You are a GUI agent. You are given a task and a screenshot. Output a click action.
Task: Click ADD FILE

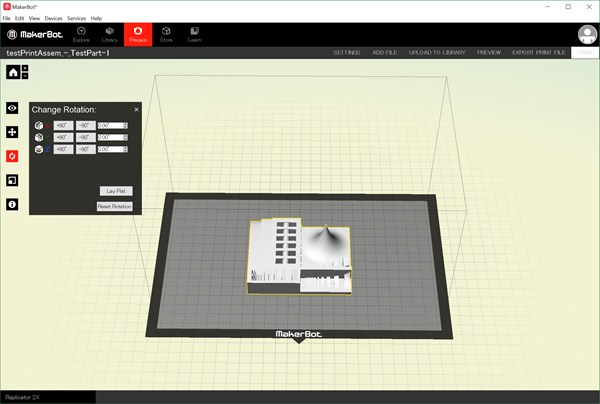pos(385,52)
